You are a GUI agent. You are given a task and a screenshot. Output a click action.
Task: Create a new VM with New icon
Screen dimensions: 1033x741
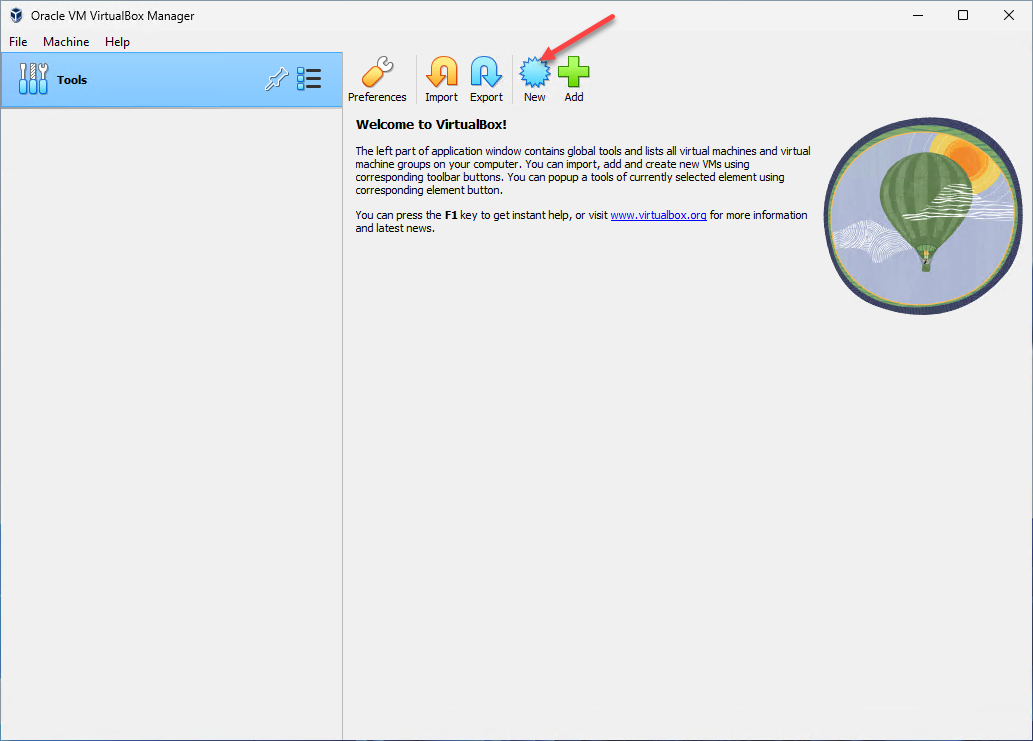coord(534,72)
